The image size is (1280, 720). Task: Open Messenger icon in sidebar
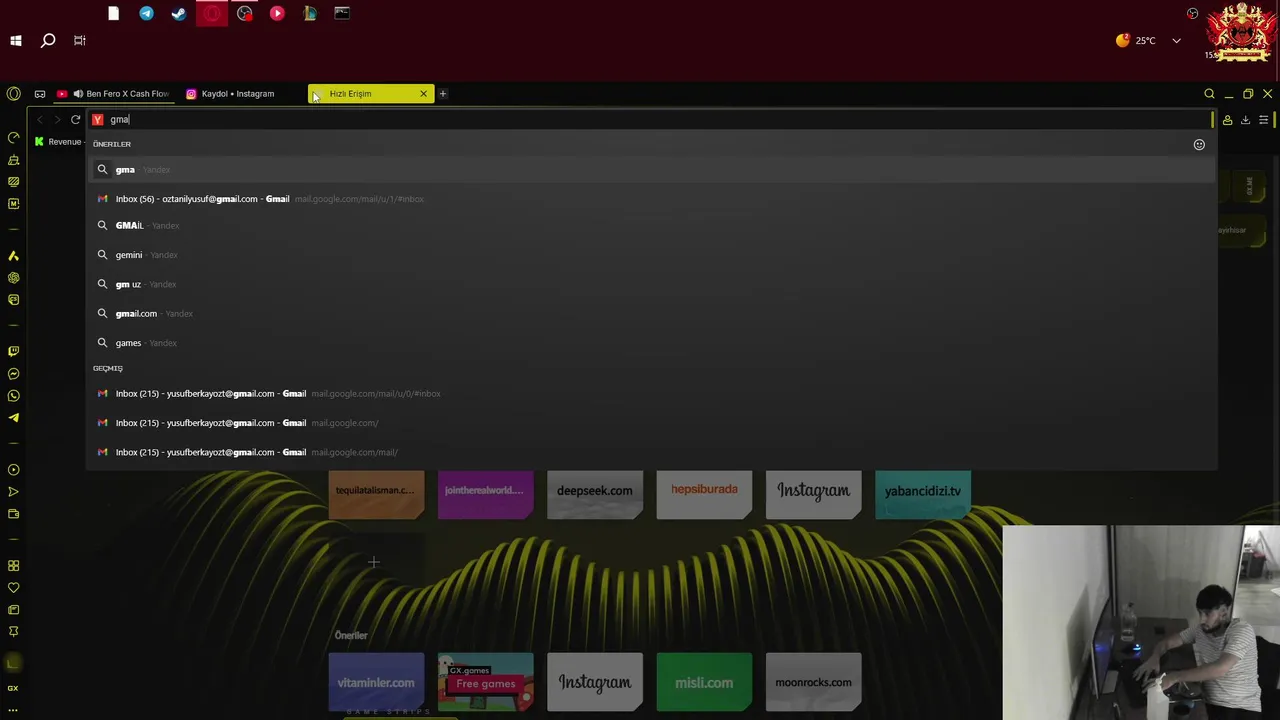click(x=13, y=374)
